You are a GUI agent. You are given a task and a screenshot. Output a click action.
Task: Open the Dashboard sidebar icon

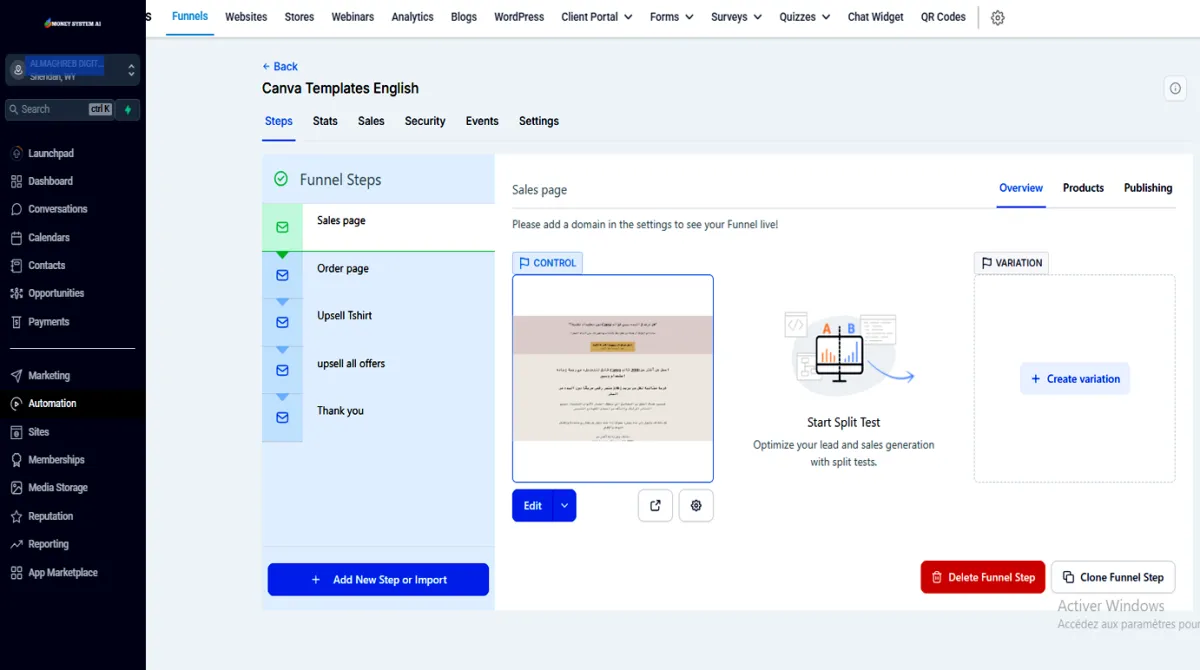point(16,182)
